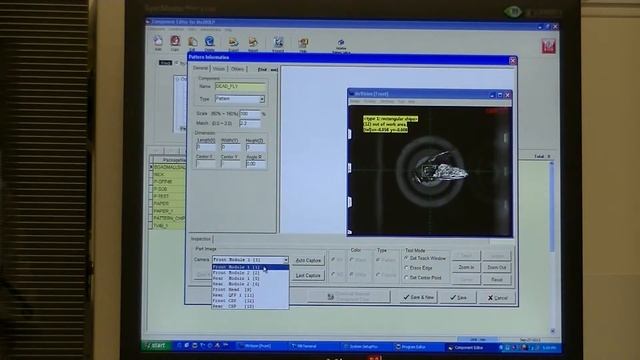Viewport: 640px width, 360px height.
Task: Click the vertical scrollbar of Component Editor
Action: click(x=552, y=247)
